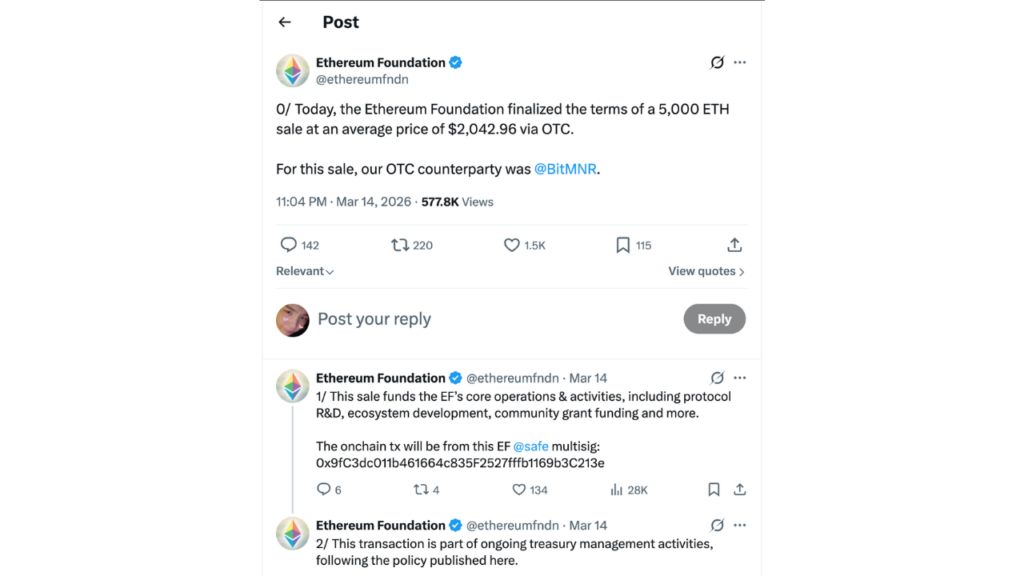Like the main post with 1.5K likes
This screenshot has width=1024, height=576.
512,245
